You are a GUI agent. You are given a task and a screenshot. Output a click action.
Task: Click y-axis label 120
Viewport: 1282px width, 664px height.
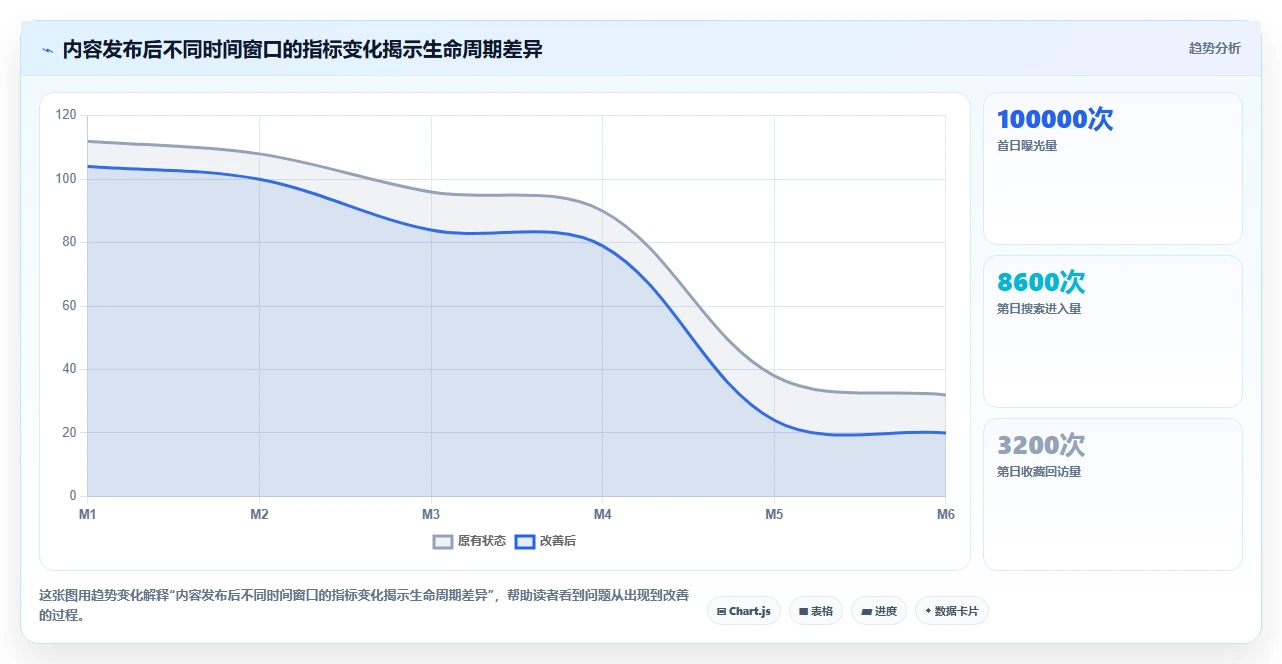[x=66, y=115]
